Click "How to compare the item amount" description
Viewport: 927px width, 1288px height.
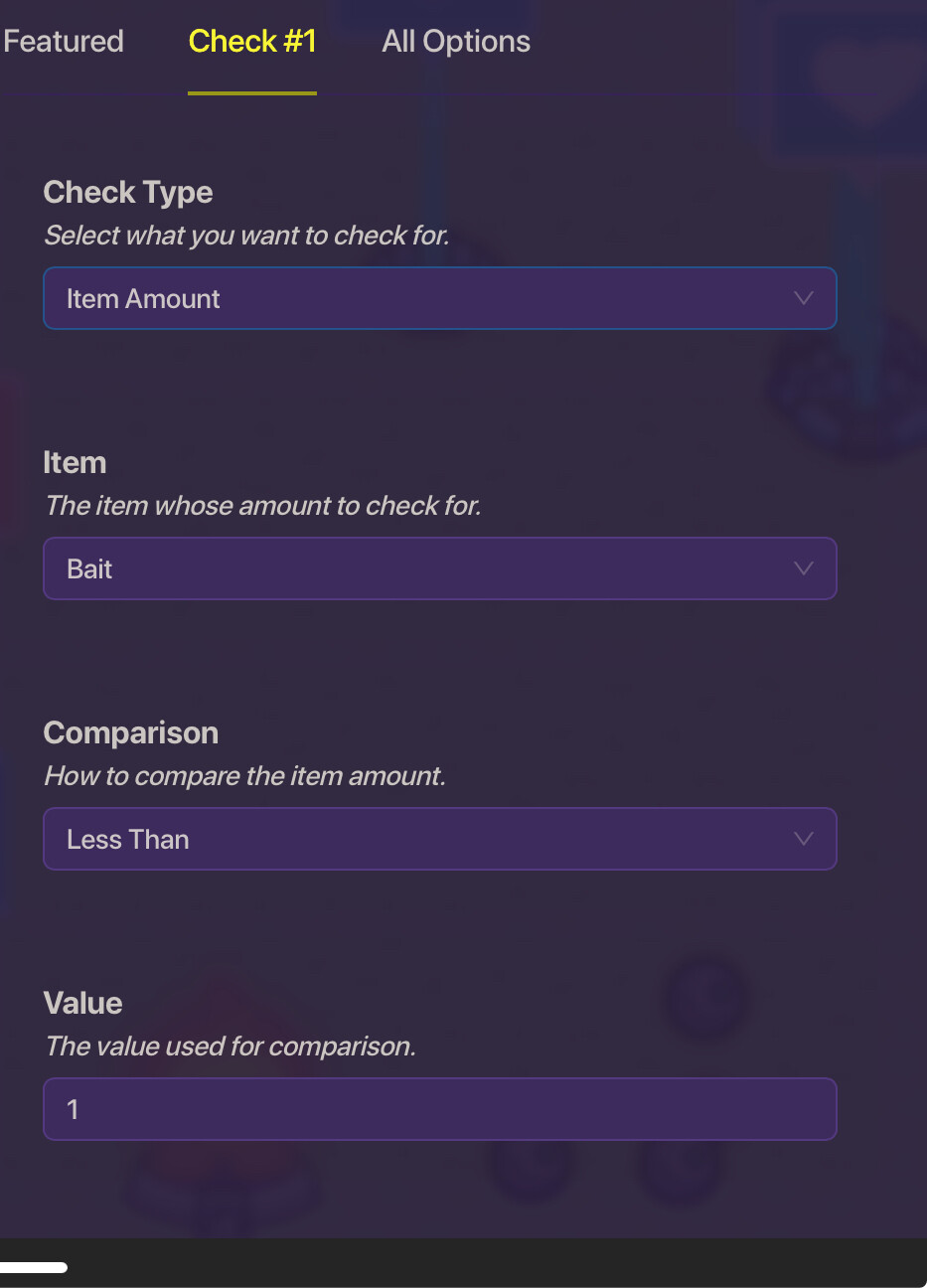(x=244, y=776)
